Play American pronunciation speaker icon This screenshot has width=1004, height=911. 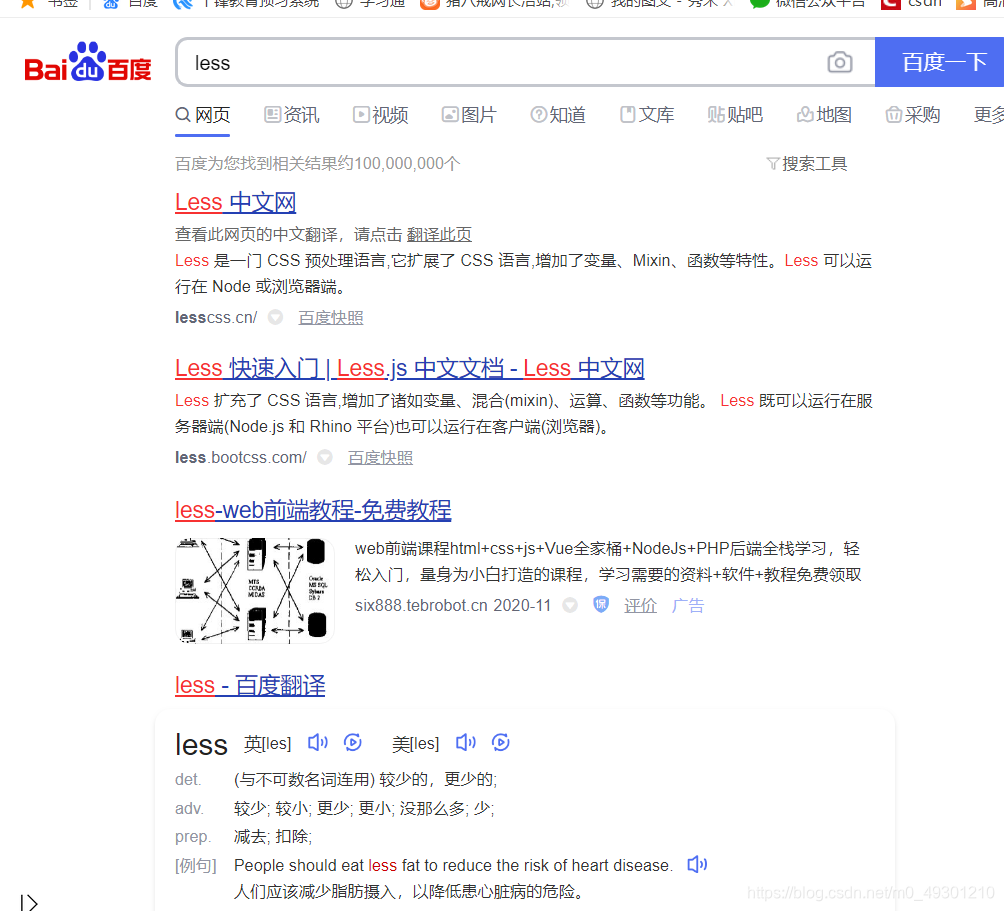click(x=466, y=743)
